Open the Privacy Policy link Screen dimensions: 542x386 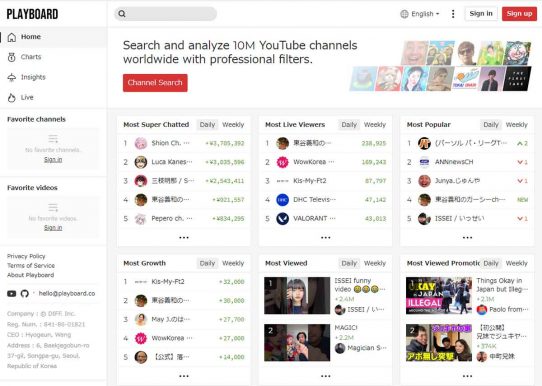point(26,256)
